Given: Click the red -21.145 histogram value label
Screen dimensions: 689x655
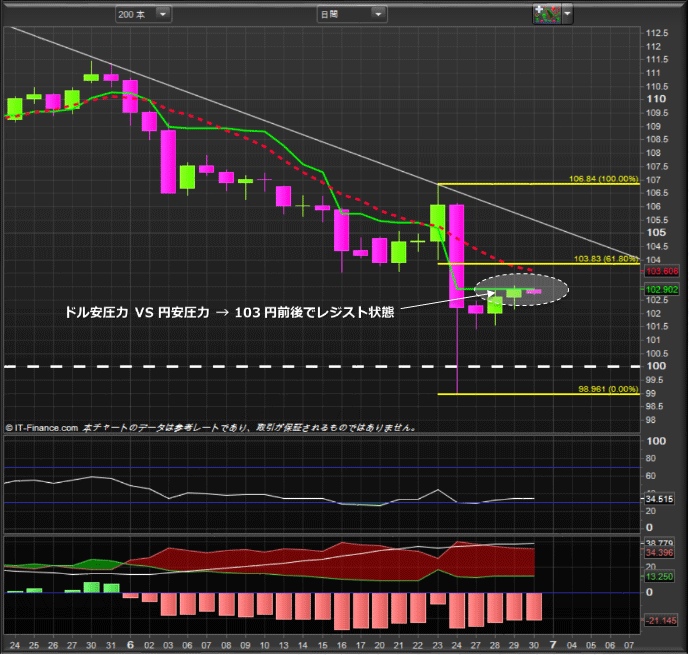Looking at the screenshot, I should click(x=660, y=621).
